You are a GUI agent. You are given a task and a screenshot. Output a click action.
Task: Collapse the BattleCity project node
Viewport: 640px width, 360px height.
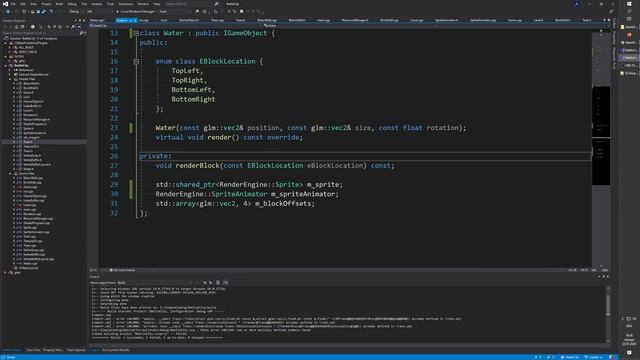(x=6, y=65)
